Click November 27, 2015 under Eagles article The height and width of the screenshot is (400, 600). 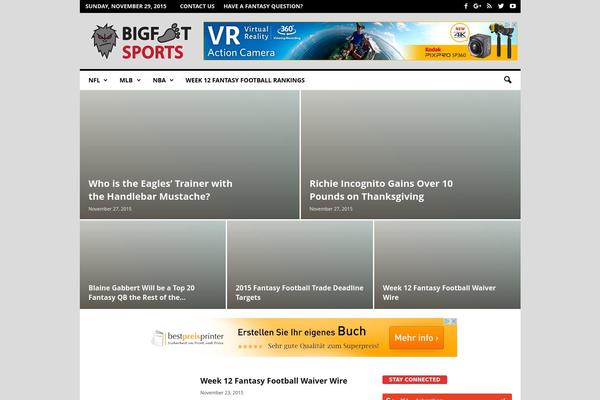tap(110, 209)
